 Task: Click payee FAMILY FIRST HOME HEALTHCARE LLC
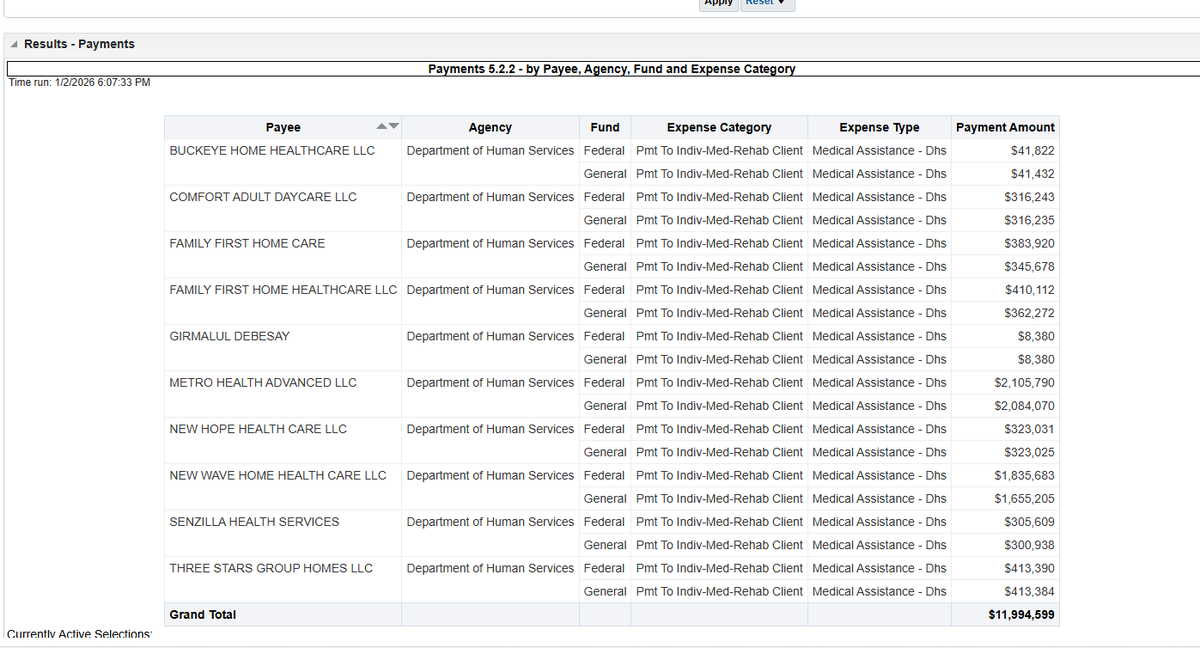283,290
